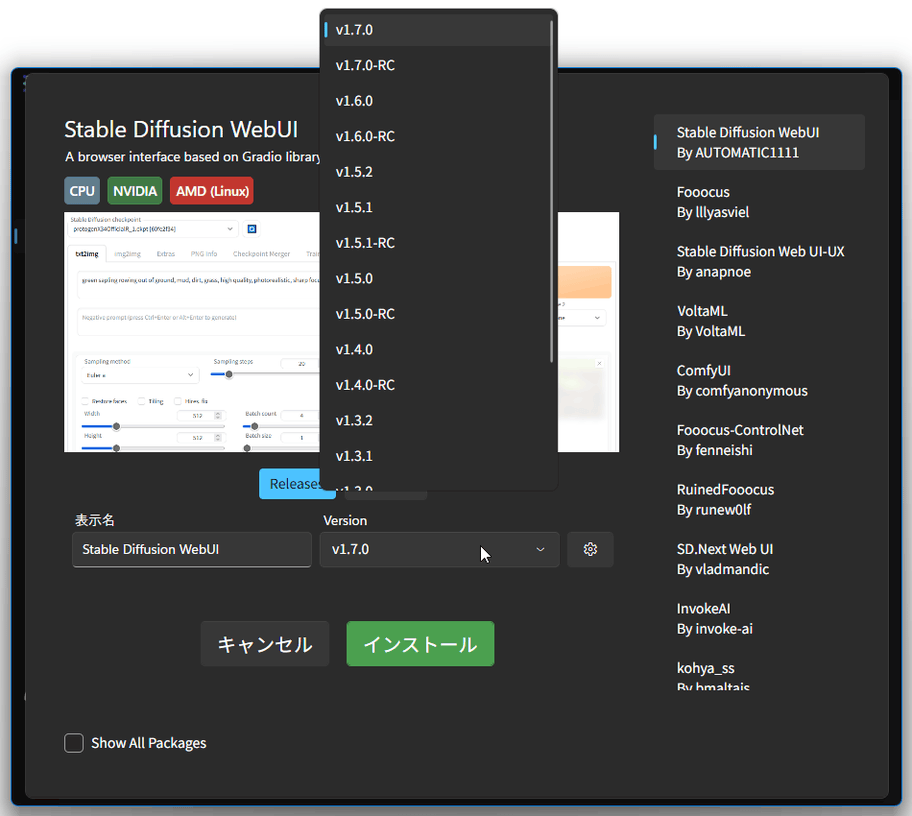This screenshot has height=816, width=912.
Task: Select Stable Diffusion Web UI-UX package
Action: click(759, 261)
